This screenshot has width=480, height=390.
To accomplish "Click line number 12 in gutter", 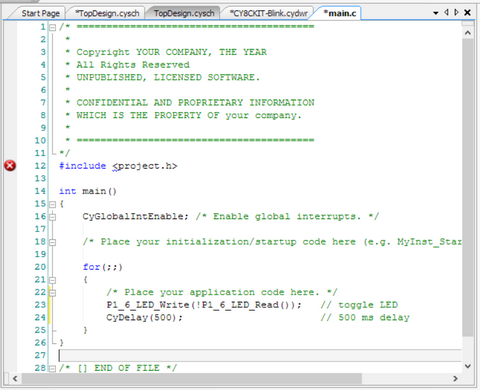I will click(40, 166).
